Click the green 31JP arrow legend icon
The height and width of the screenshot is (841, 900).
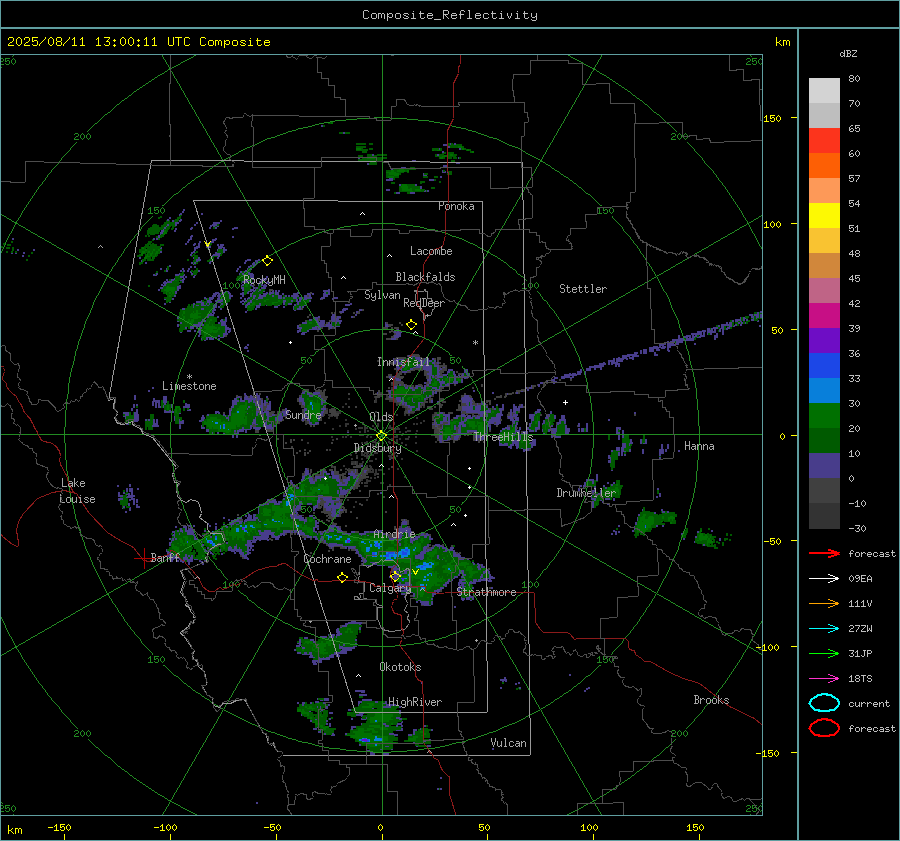pyautogui.click(x=824, y=653)
